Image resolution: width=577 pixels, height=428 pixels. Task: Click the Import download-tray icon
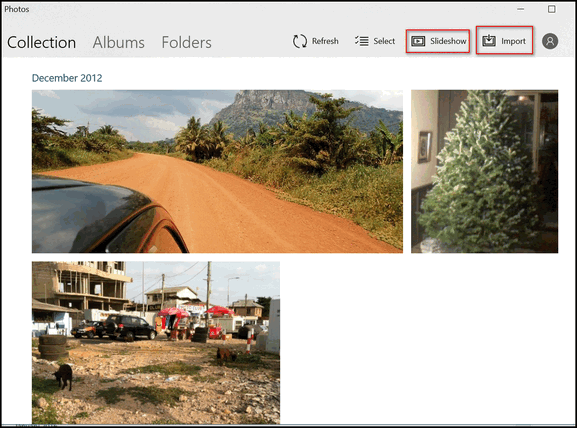click(489, 40)
